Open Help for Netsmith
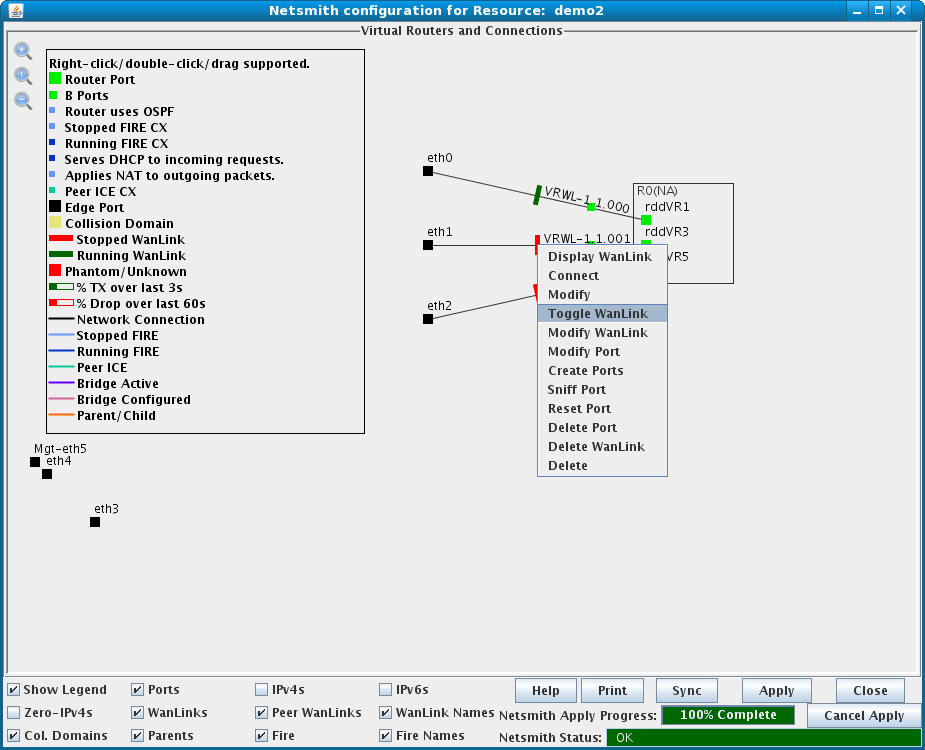 coord(546,690)
